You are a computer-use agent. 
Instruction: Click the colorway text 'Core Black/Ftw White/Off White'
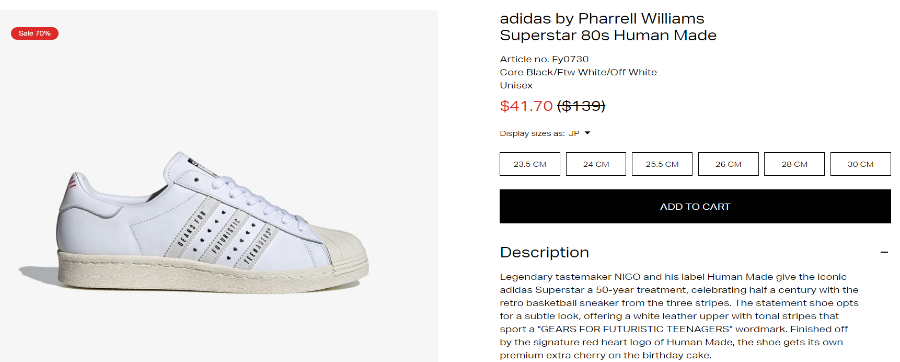[x=578, y=72]
